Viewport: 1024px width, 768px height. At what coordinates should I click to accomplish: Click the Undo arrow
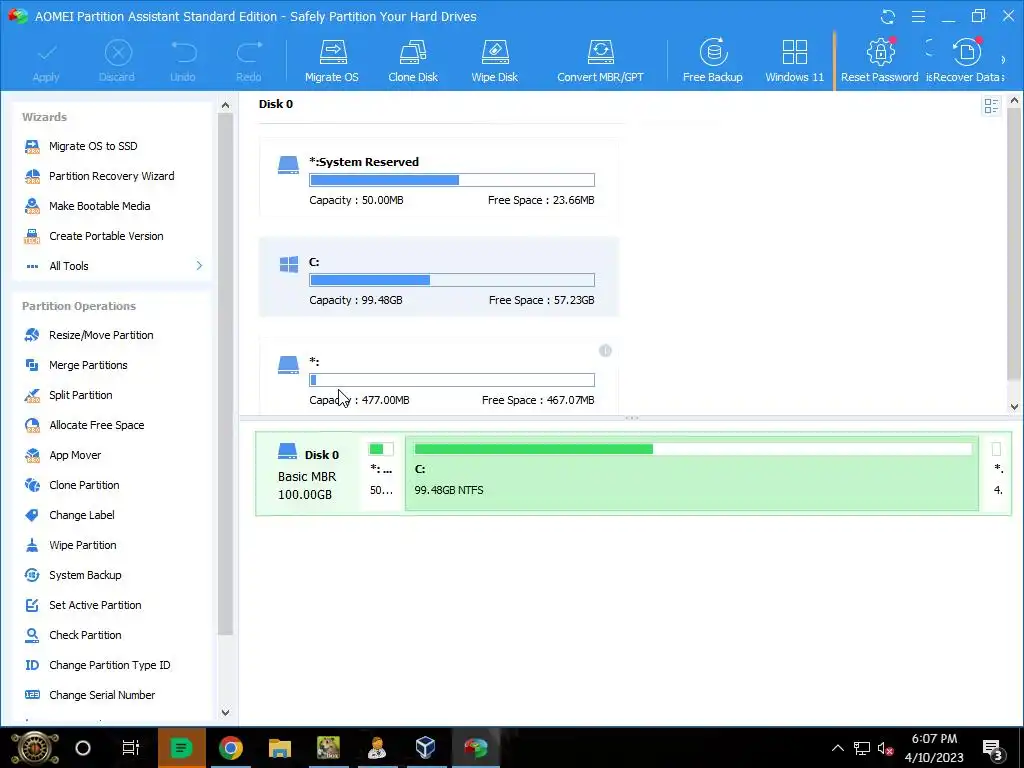tap(183, 61)
